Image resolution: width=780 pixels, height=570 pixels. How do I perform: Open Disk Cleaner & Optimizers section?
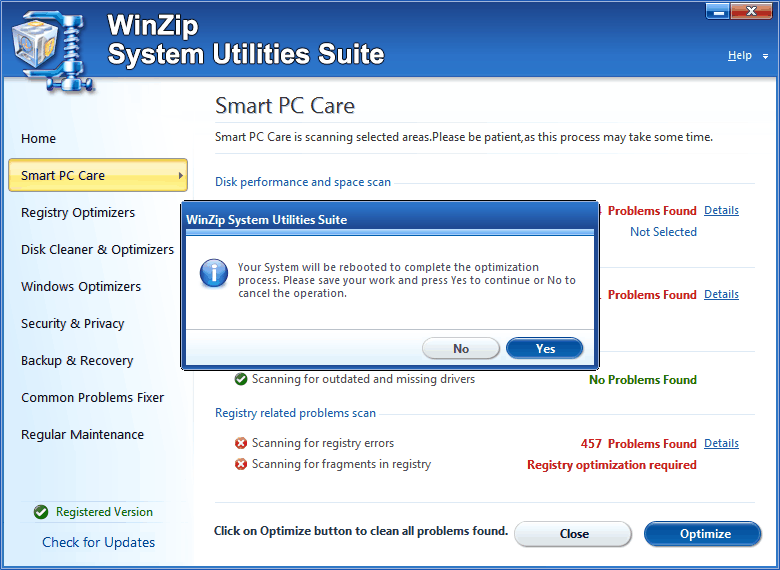tap(98, 249)
